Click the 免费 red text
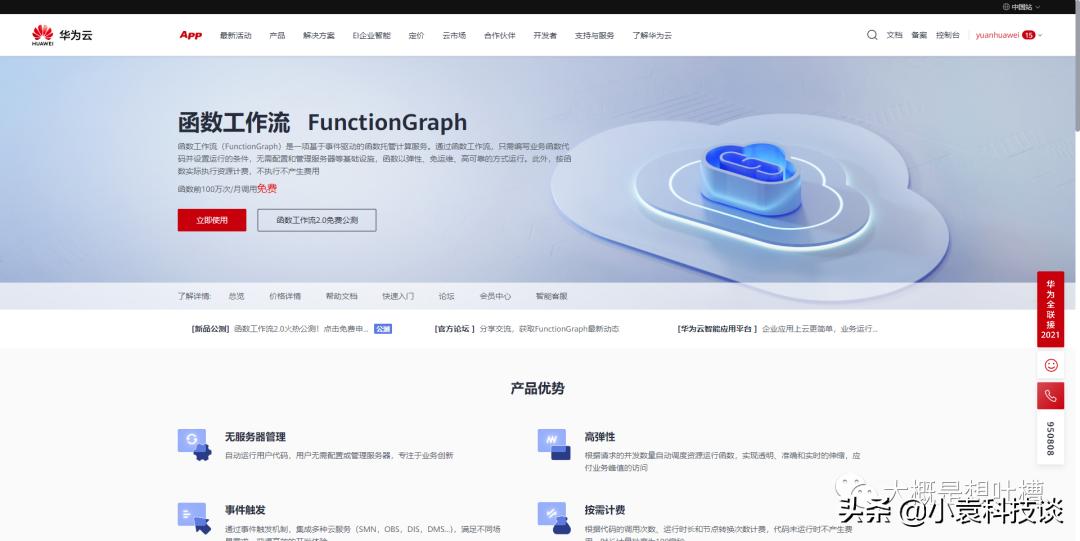This screenshot has width=1080, height=541. tap(267, 189)
